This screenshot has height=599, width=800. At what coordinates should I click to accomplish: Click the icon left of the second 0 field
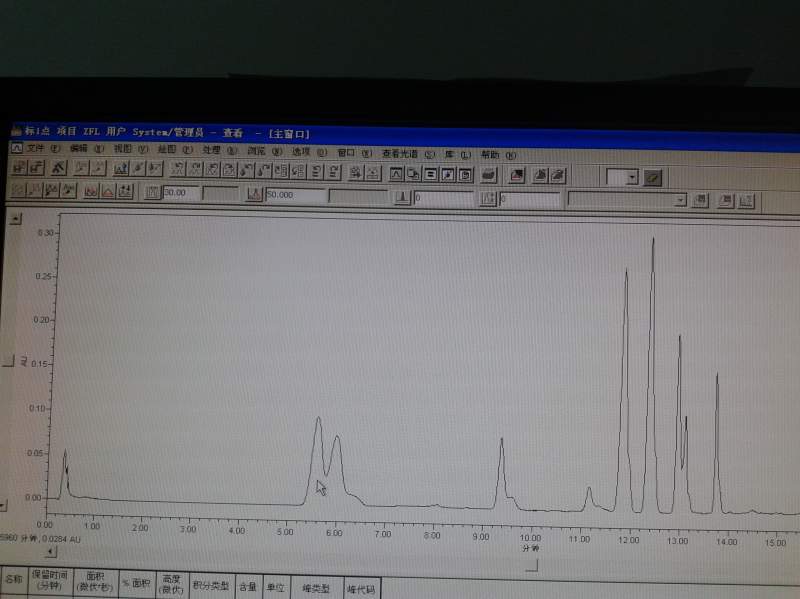tap(488, 198)
